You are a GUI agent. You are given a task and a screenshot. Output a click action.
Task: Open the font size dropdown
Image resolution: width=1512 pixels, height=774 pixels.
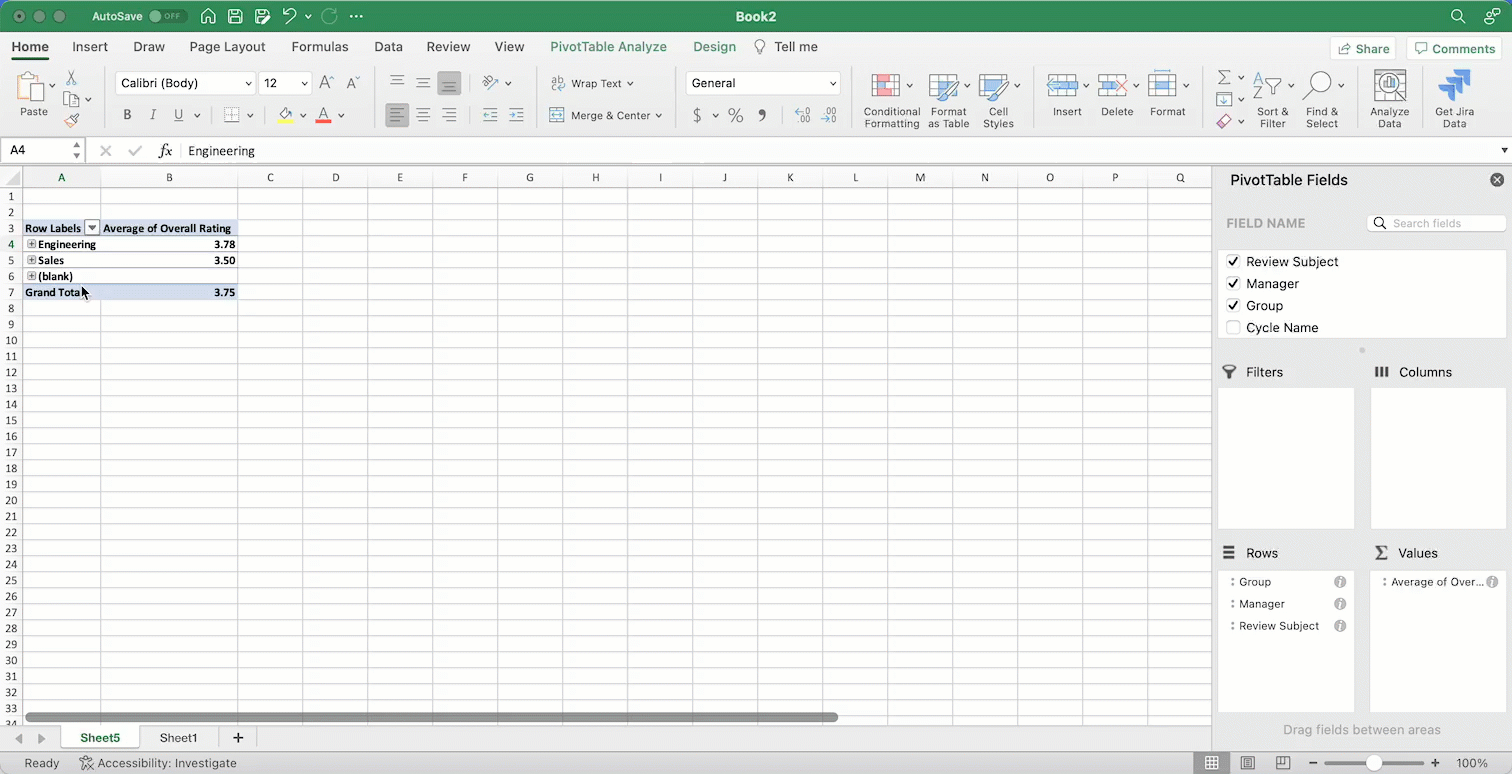pyautogui.click(x=304, y=84)
